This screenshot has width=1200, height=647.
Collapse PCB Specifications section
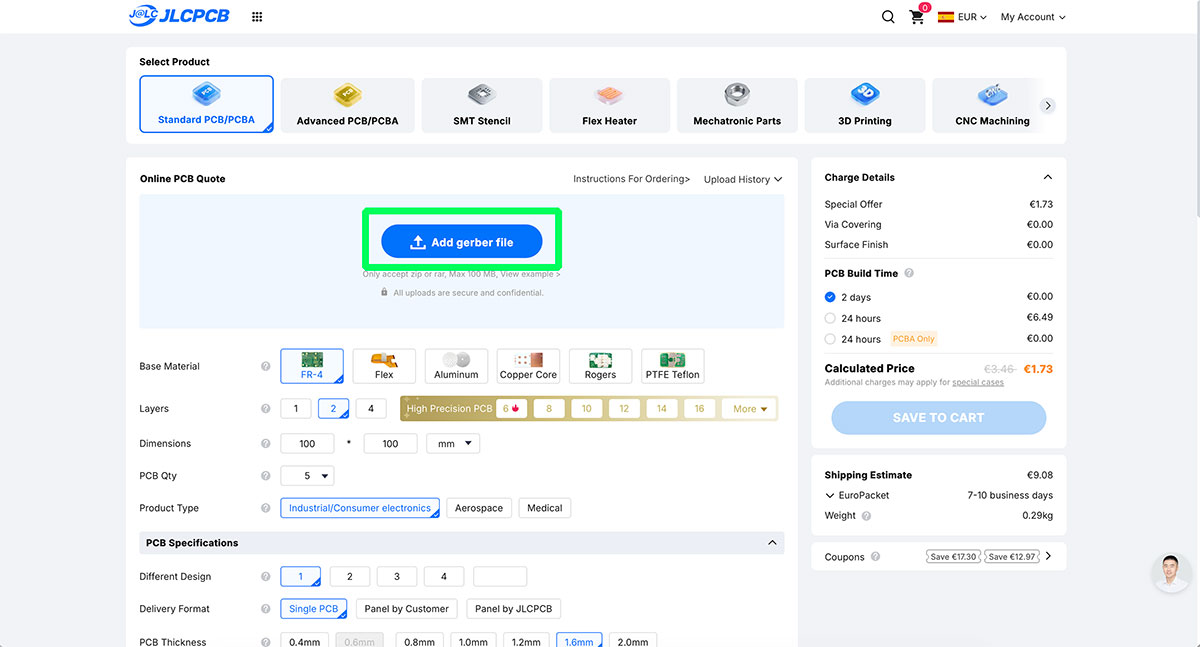click(x=772, y=543)
